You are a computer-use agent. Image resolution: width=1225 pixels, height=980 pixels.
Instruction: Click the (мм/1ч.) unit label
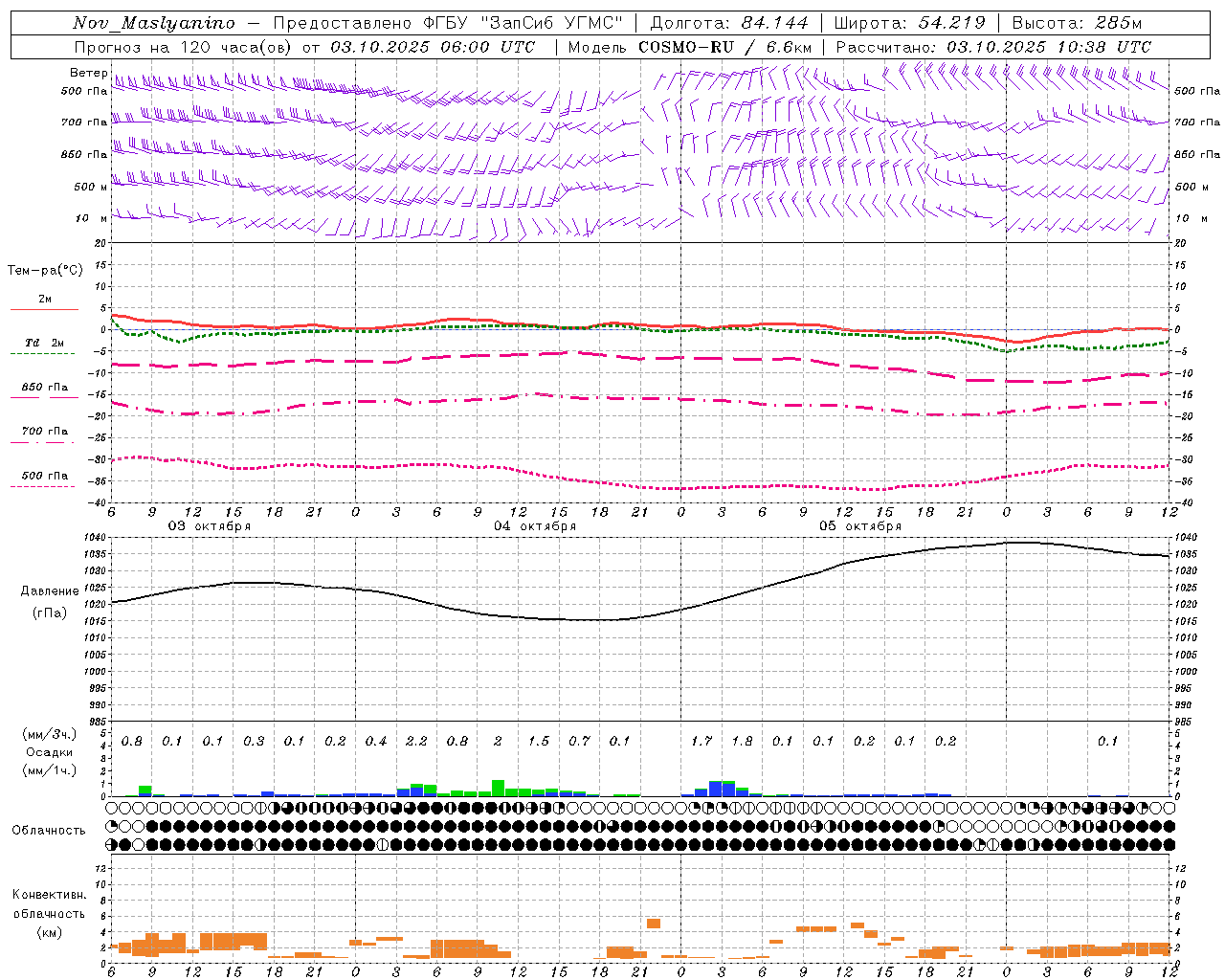coord(48,770)
